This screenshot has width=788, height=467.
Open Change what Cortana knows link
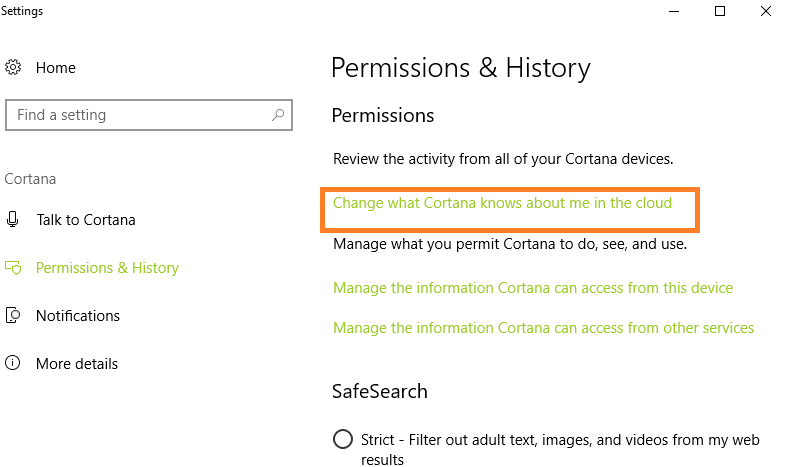(502, 203)
